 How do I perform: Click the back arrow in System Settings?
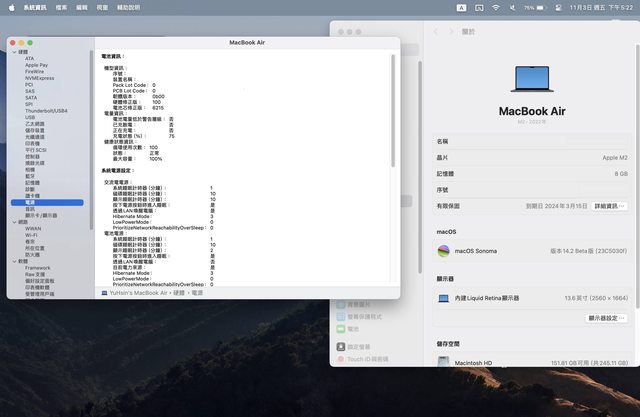click(x=436, y=32)
